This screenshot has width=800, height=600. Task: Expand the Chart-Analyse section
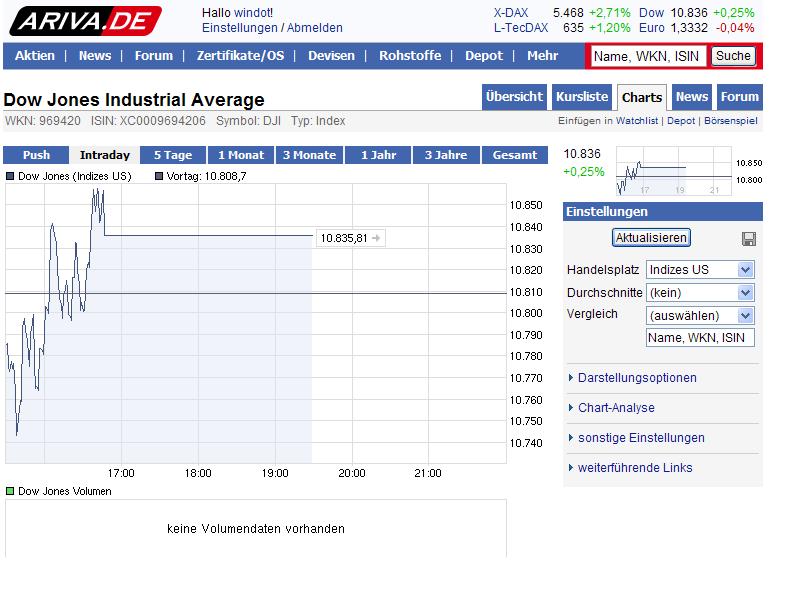tap(616, 408)
